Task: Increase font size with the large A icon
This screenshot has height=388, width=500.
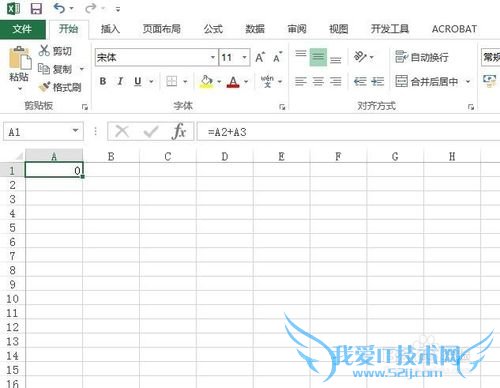Action: [x=260, y=57]
